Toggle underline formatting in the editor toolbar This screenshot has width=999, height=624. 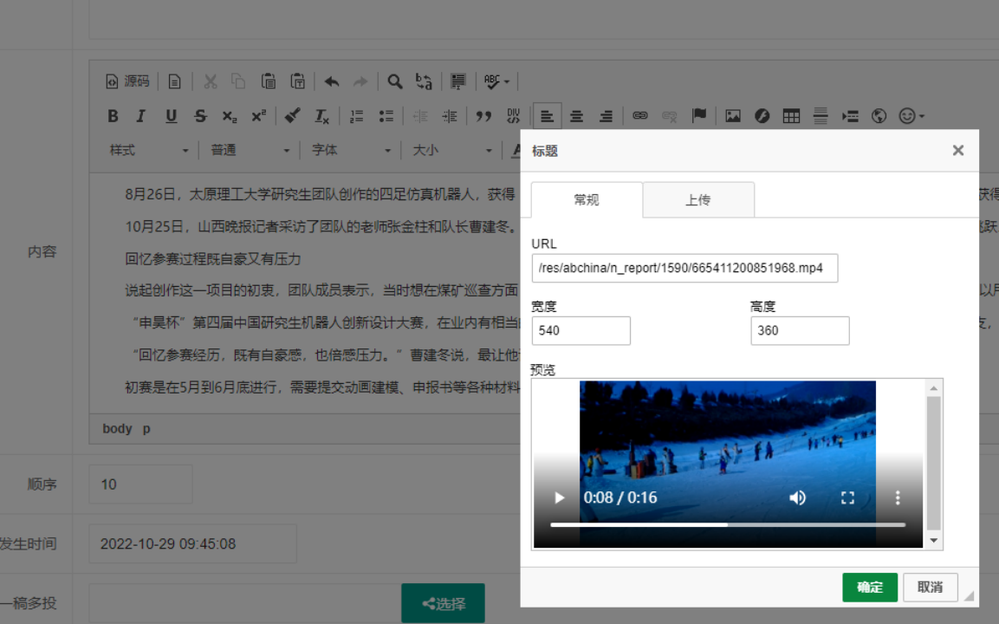pyautogui.click(x=171, y=116)
